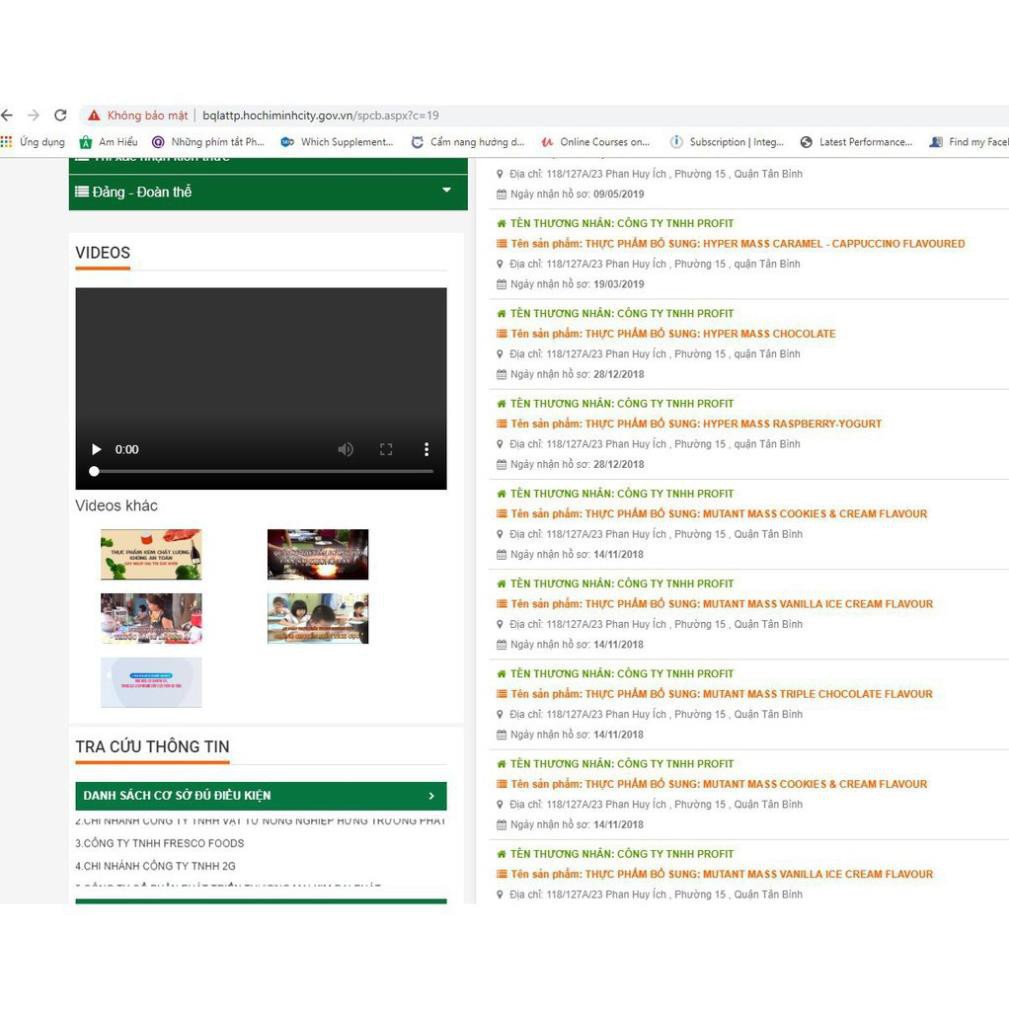Click the browser forward arrow
Viewport: 1009px width, 1009px height.
tap(34, 115)
